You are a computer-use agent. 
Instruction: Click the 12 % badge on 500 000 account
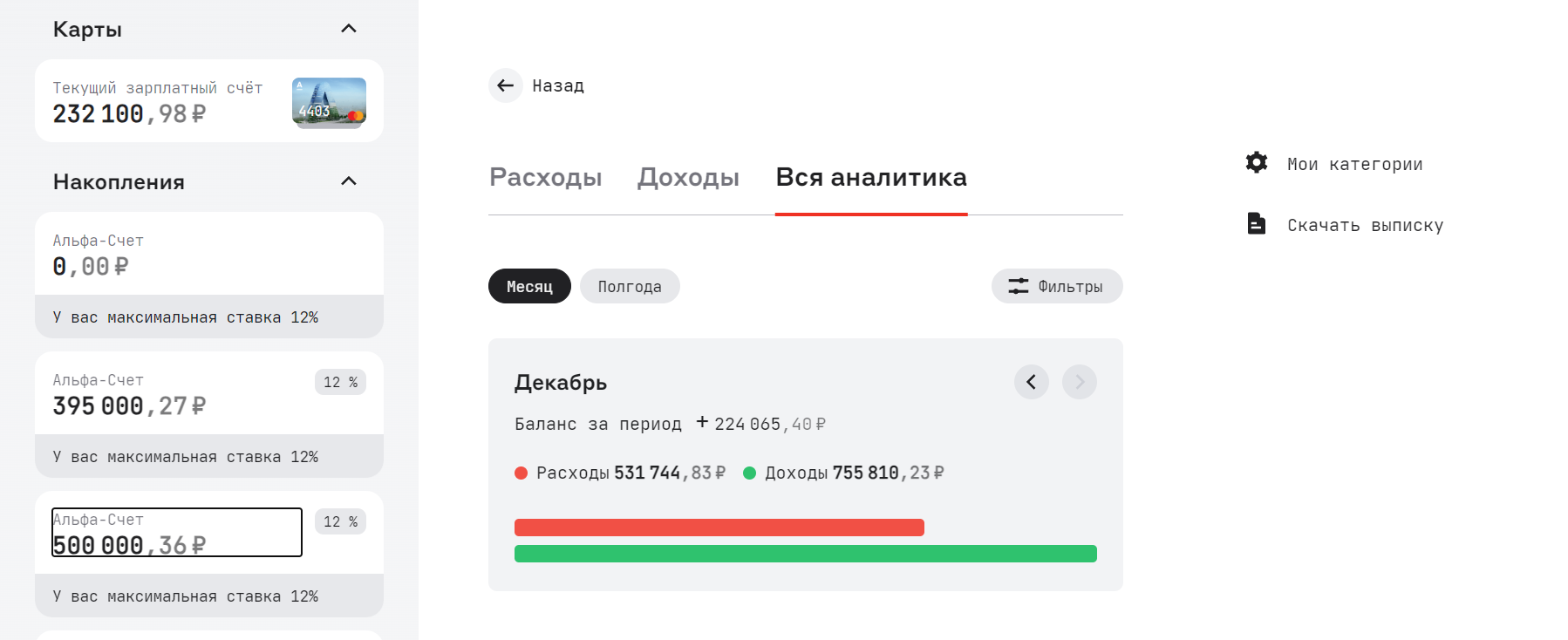340,521
